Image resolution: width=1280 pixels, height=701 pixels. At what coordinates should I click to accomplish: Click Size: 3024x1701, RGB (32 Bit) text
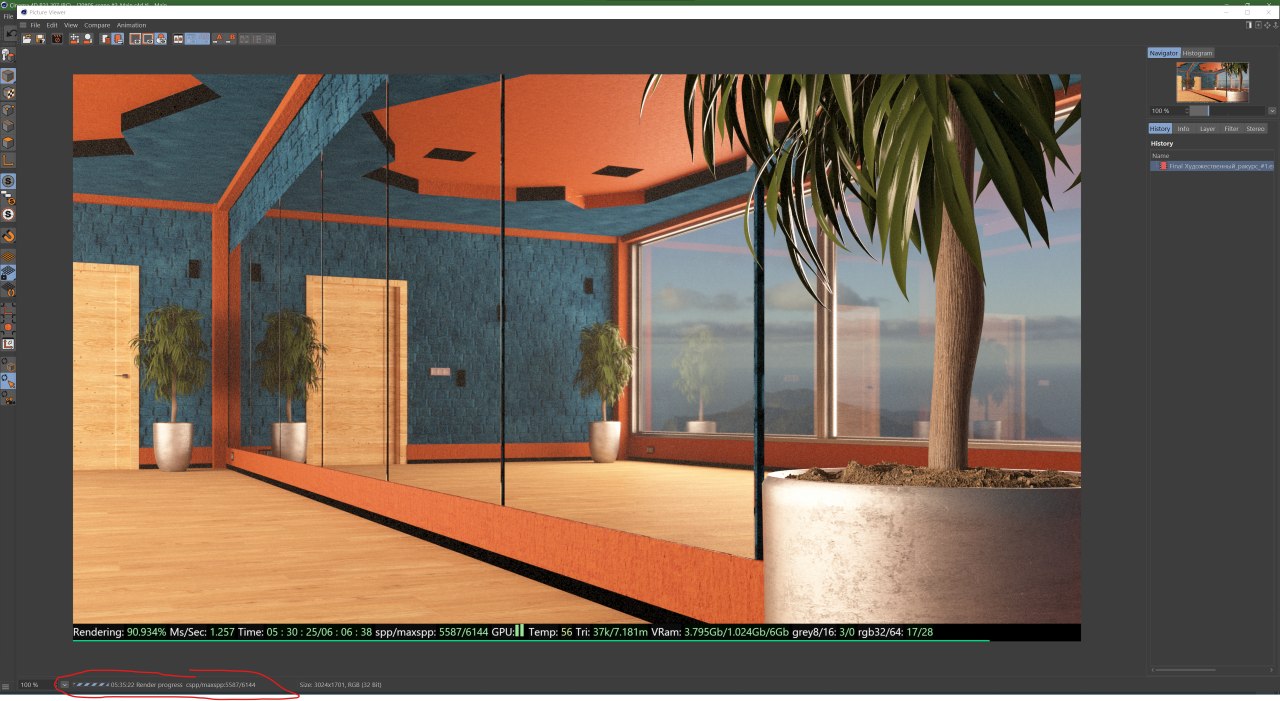point(341,685)
